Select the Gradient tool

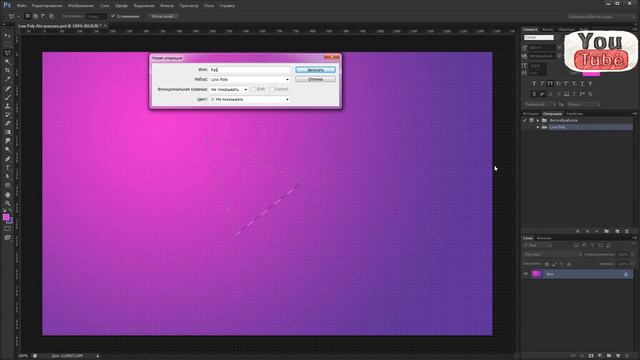click(x=8, y=132)
